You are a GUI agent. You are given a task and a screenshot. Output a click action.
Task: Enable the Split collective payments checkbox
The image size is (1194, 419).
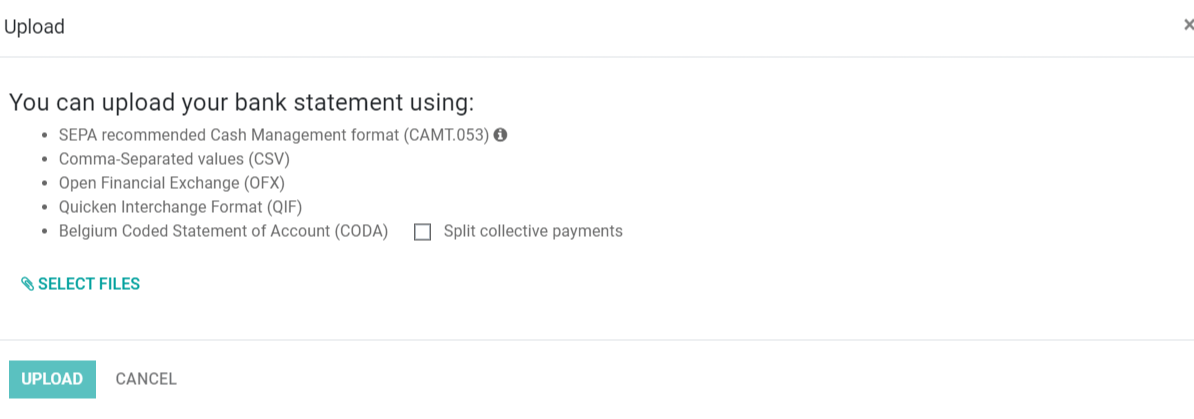423,232
